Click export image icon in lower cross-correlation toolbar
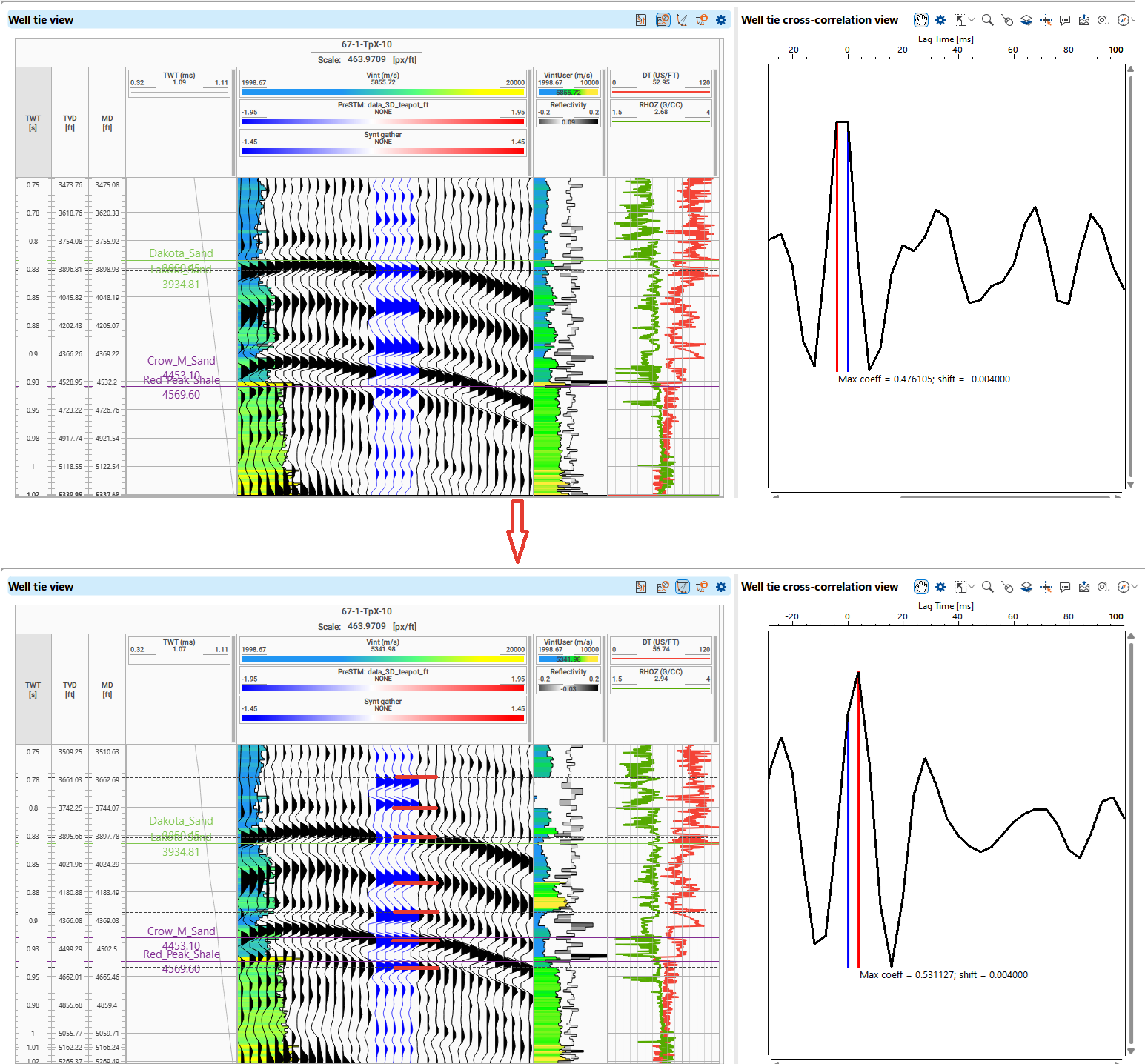This screenshot has width=1145, height=1064. click(x=1084, y=587)
